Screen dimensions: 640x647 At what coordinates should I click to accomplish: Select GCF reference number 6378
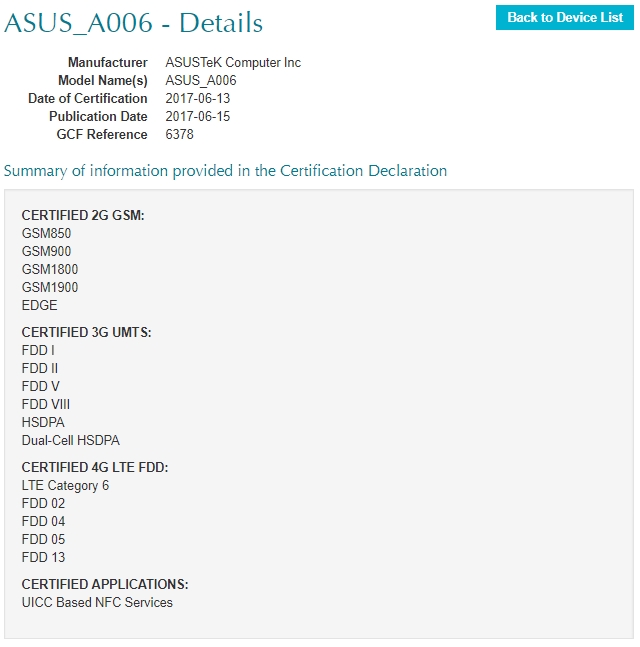coord(179,135)
